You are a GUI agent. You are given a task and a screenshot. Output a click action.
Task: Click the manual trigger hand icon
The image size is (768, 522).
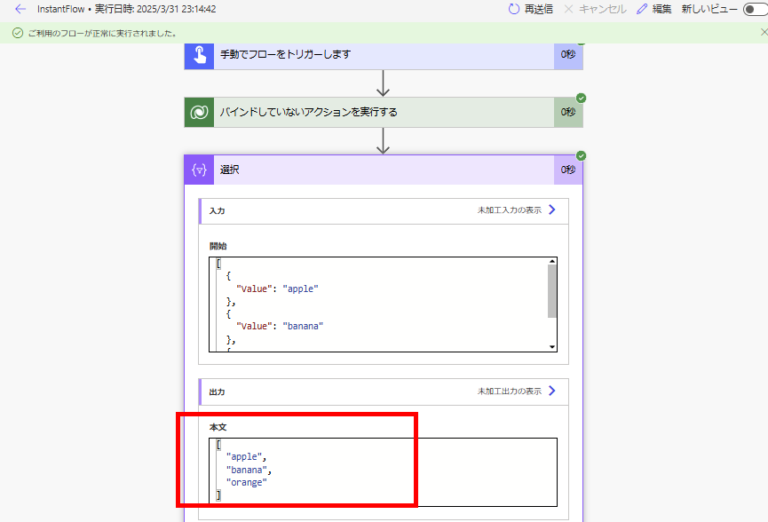[x=199, y=55]
